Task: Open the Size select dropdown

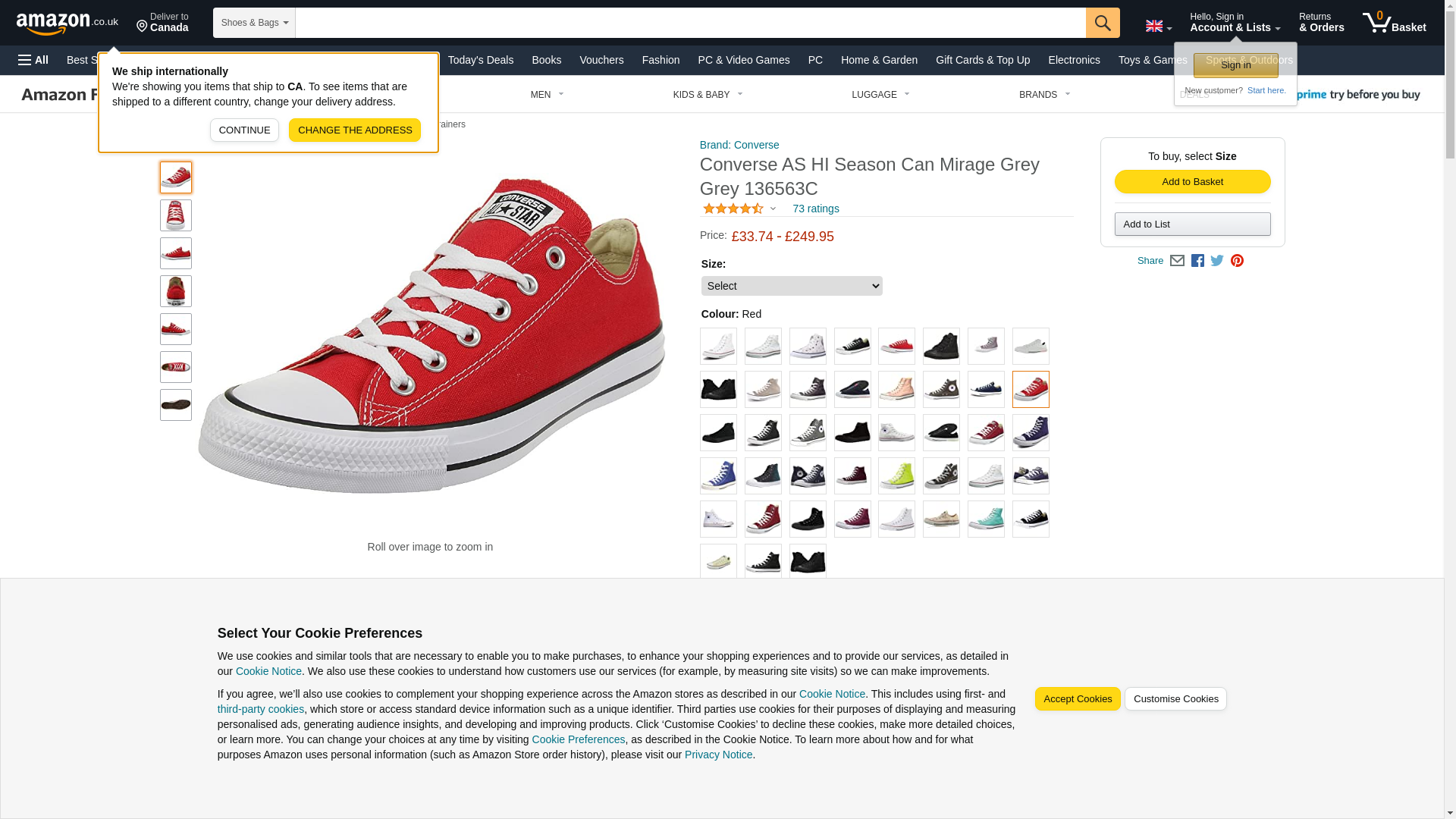Action: pos(792,286)
